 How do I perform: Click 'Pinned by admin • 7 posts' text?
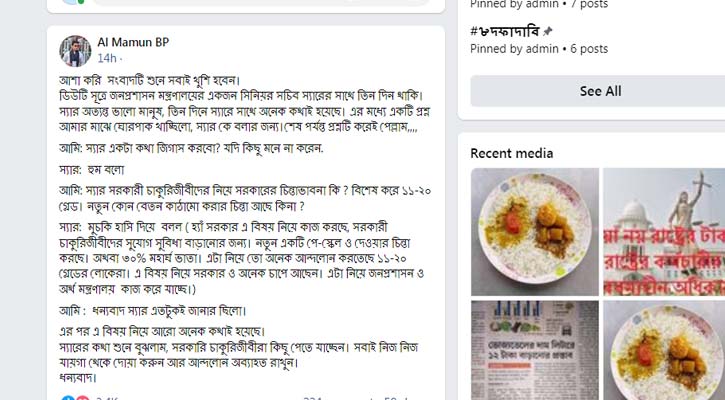[x=539, y=4]
